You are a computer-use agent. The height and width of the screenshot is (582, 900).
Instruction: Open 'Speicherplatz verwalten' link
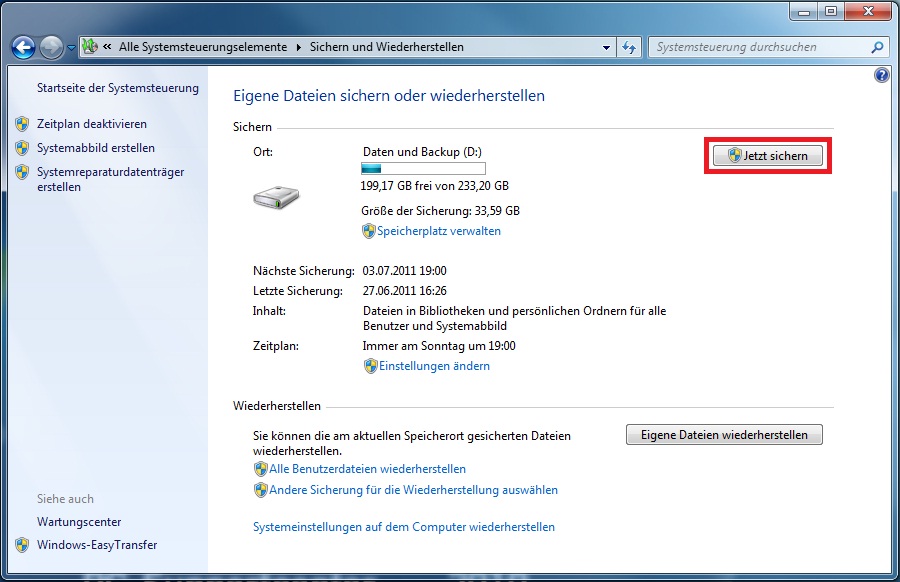(439, 231)
